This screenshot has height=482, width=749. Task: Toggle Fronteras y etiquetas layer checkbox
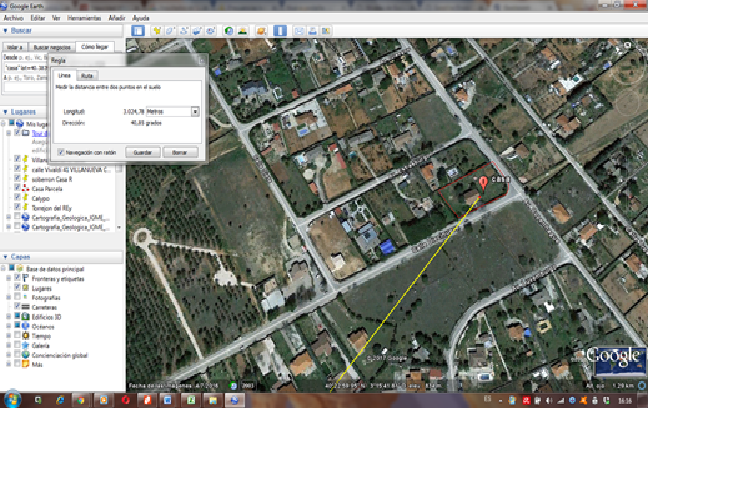click(x=17, y=278)
